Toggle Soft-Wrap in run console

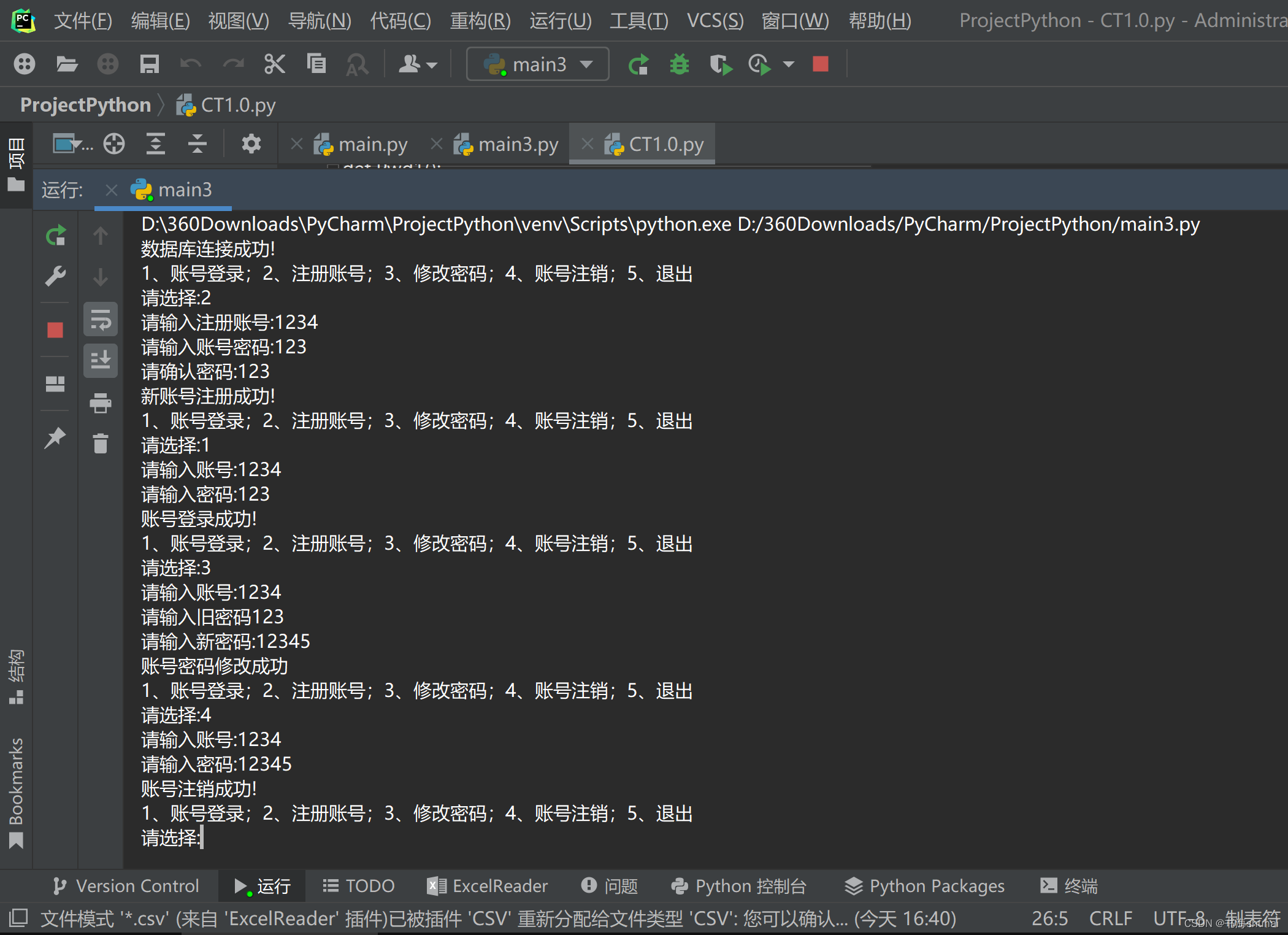pyautogui.click(x=101, y=319)
